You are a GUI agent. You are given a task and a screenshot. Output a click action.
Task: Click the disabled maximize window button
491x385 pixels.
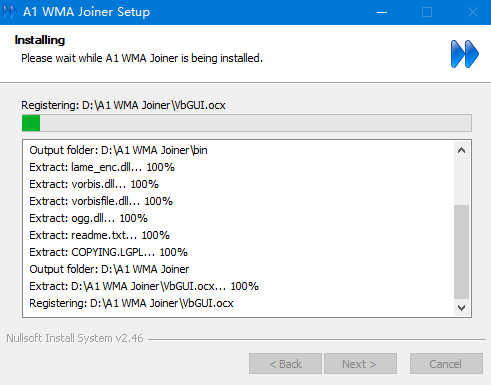(427, 12)
